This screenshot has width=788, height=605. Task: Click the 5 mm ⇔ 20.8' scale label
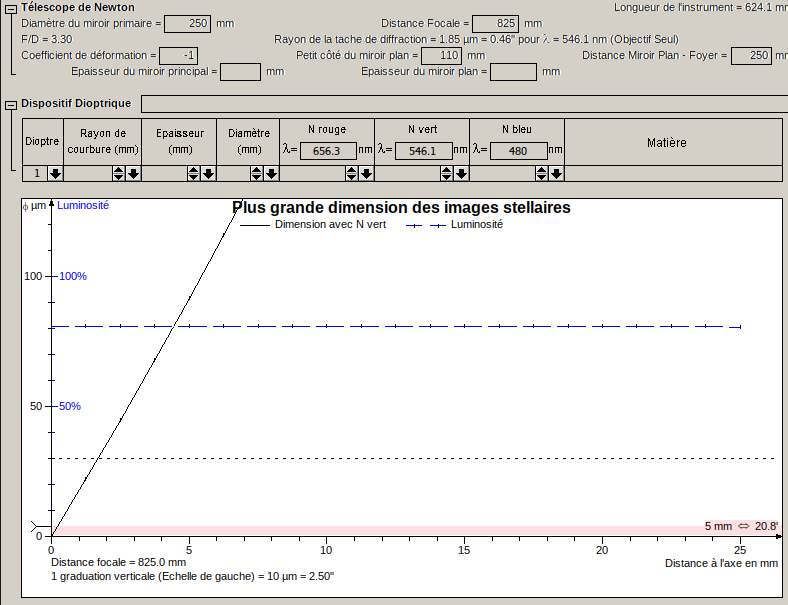741,526
